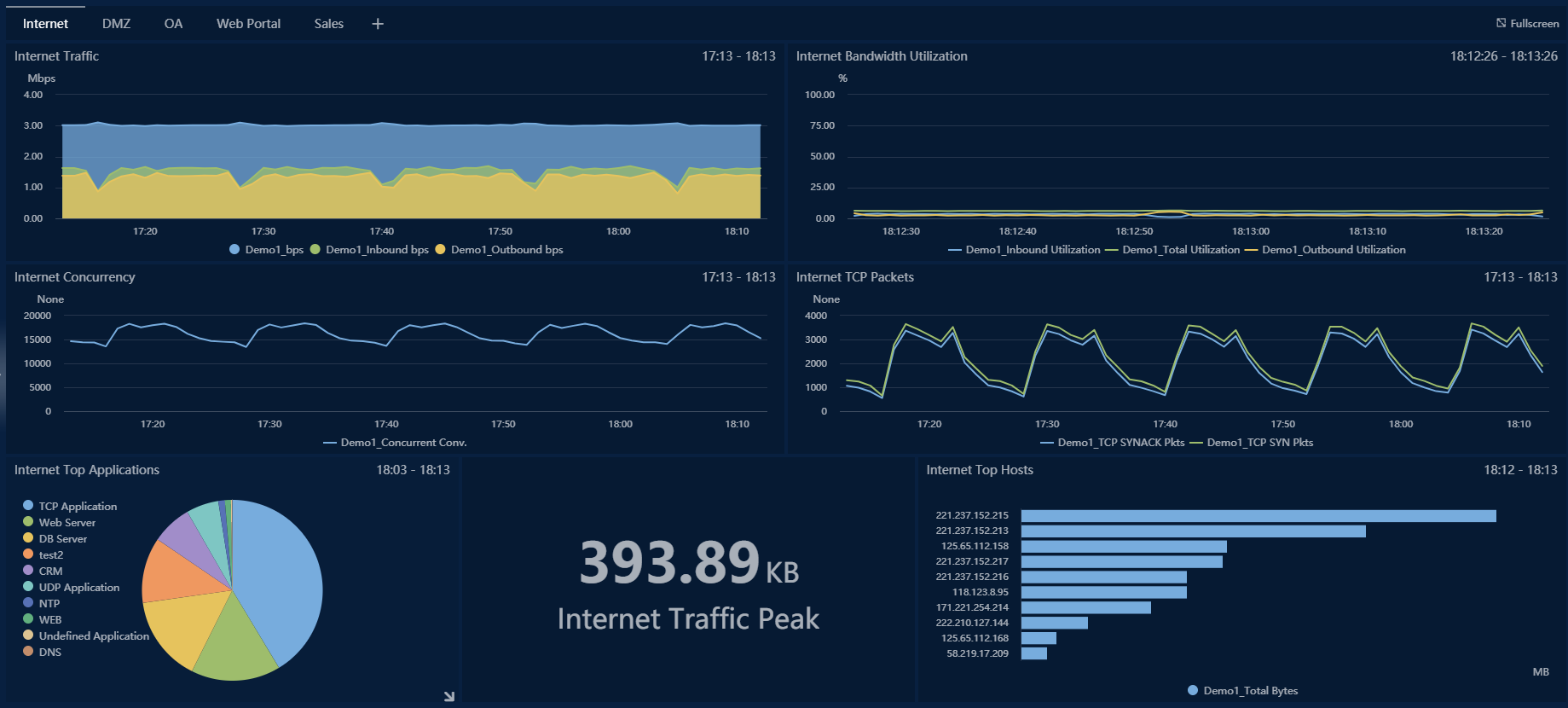Click the Internet TCP Packets panel title
This screenshot has height=708, width=1568.
tap(854, 277)
